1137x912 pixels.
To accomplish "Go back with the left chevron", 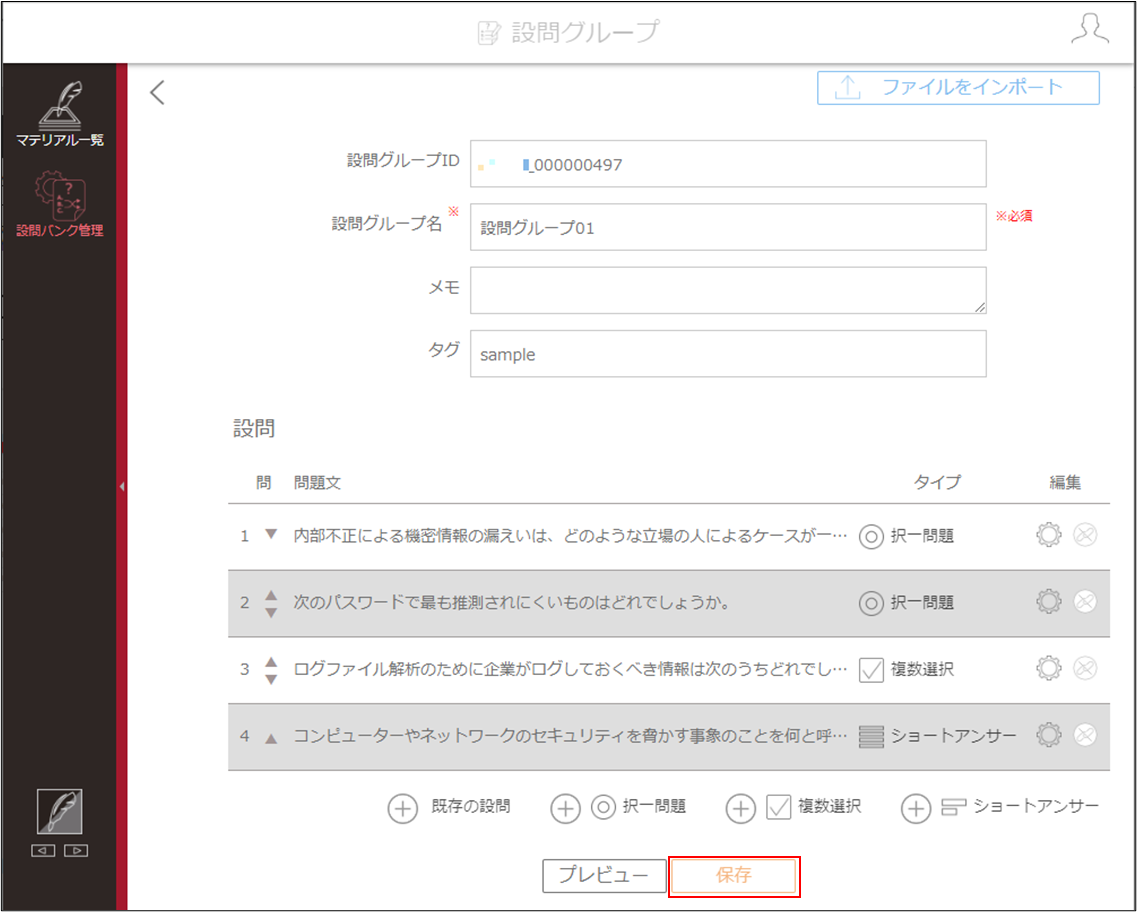I will (157, 92).
